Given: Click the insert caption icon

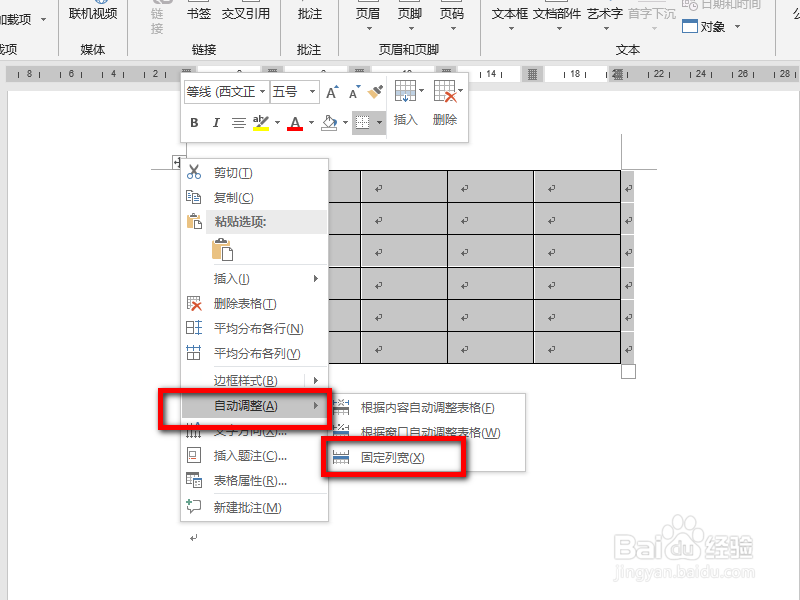Looking at the screenshot, I should click(194, 455).
